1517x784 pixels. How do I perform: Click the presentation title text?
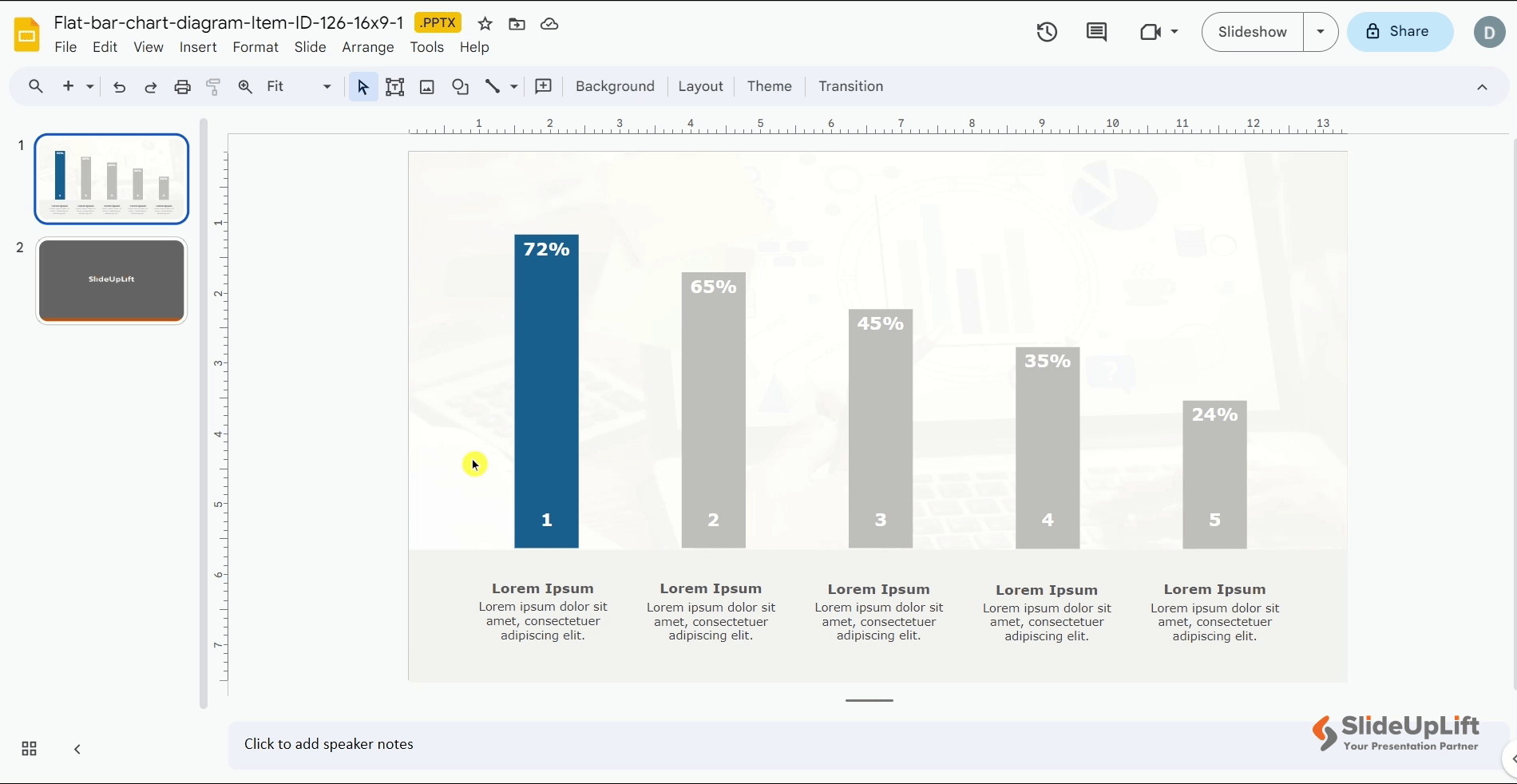(228, 23)
